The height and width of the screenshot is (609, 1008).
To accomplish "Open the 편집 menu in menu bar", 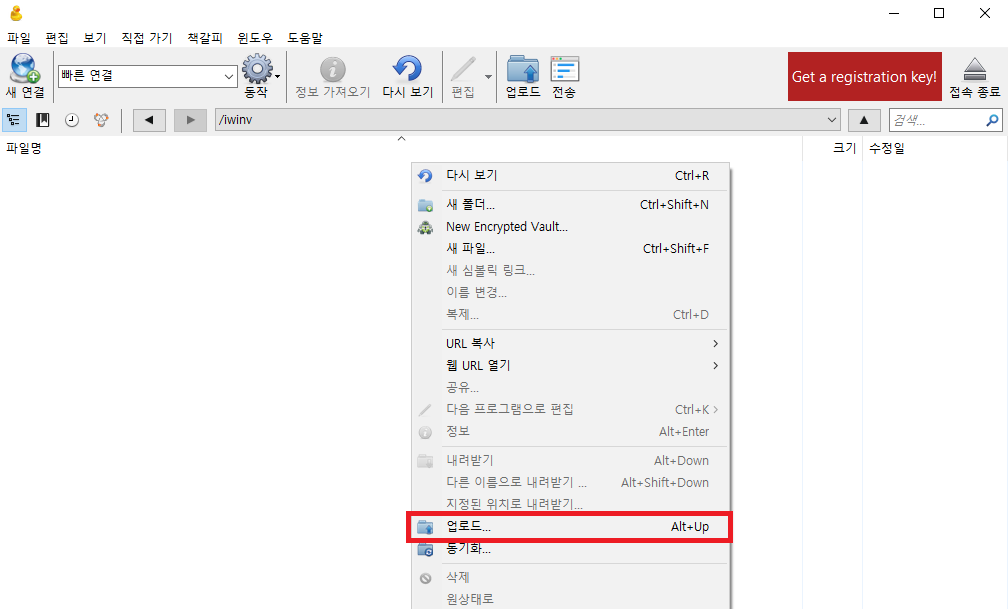I will coord(57,38).
